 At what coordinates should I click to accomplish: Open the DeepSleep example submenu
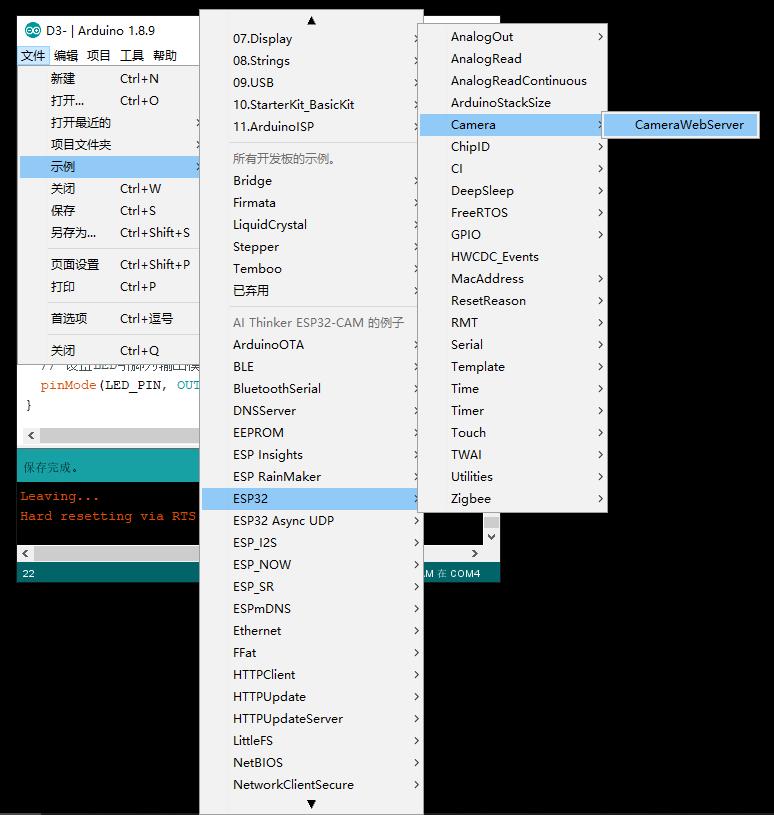[512, 191]
